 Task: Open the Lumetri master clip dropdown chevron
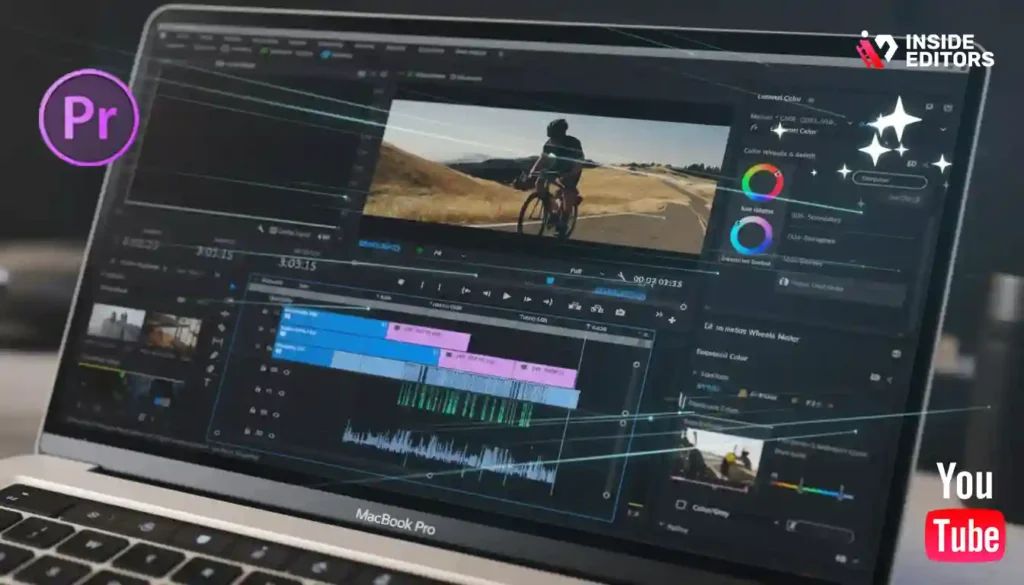[850, 123]
